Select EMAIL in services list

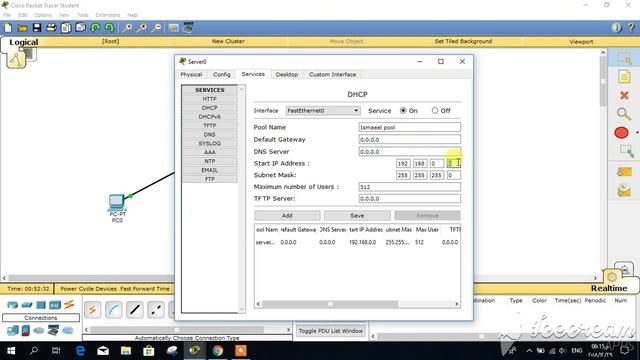coord(209,170)
